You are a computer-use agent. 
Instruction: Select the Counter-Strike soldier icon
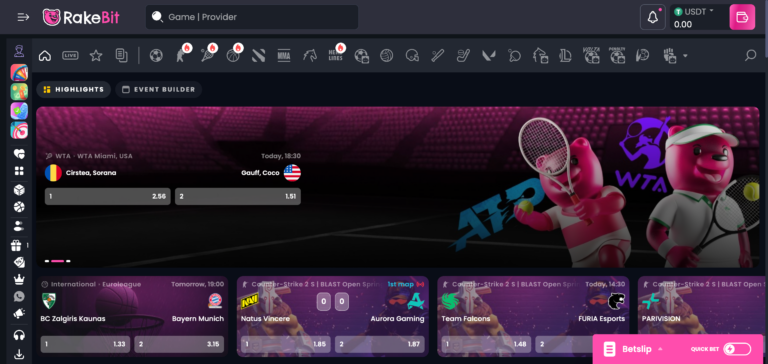(182, 55)
